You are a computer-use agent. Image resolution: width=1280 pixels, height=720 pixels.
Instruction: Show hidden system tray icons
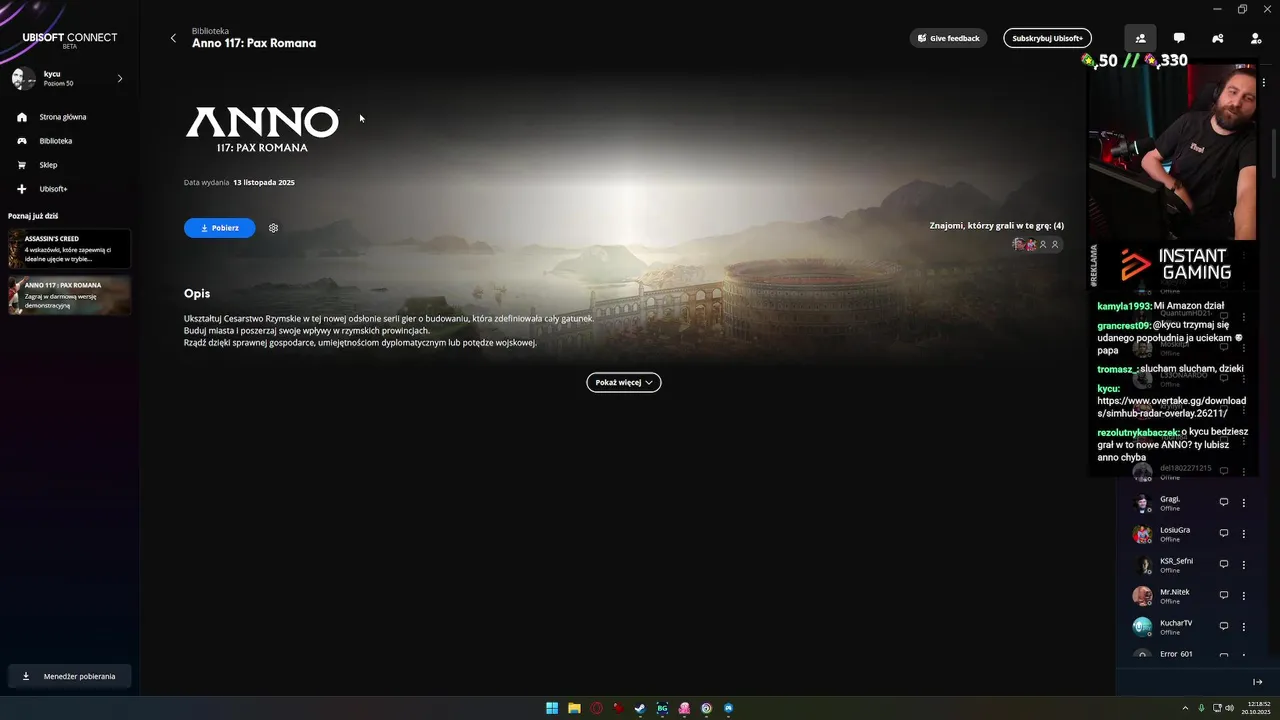[1187, 708]
